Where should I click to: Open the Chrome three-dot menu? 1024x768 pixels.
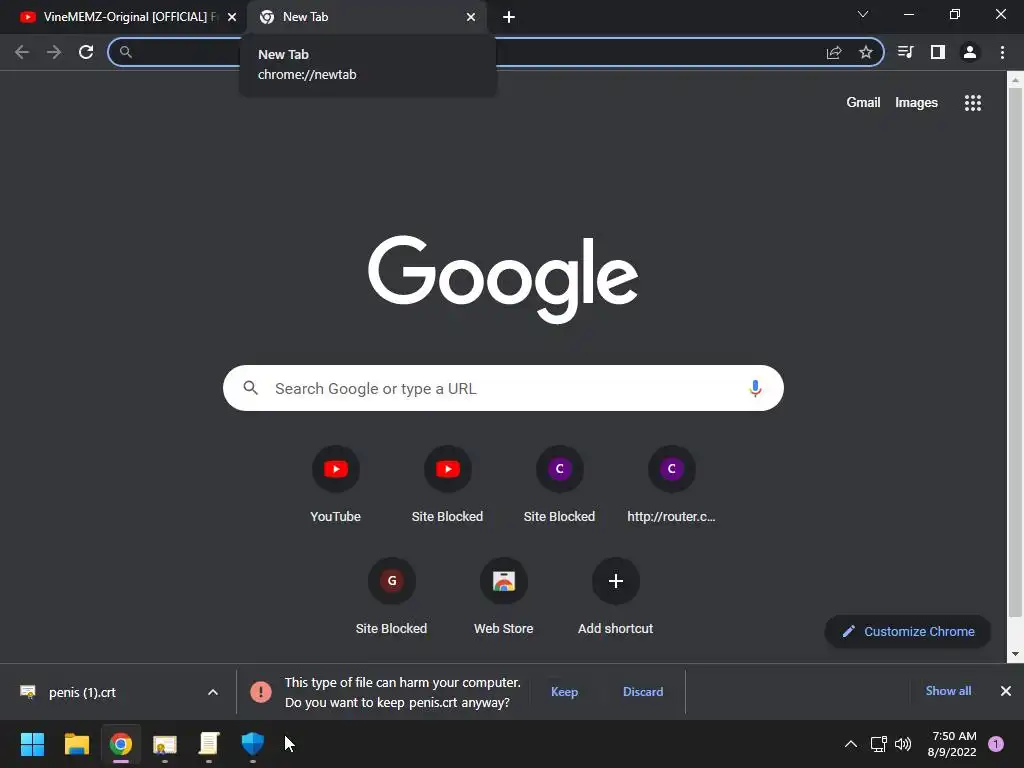point(1002,52)
